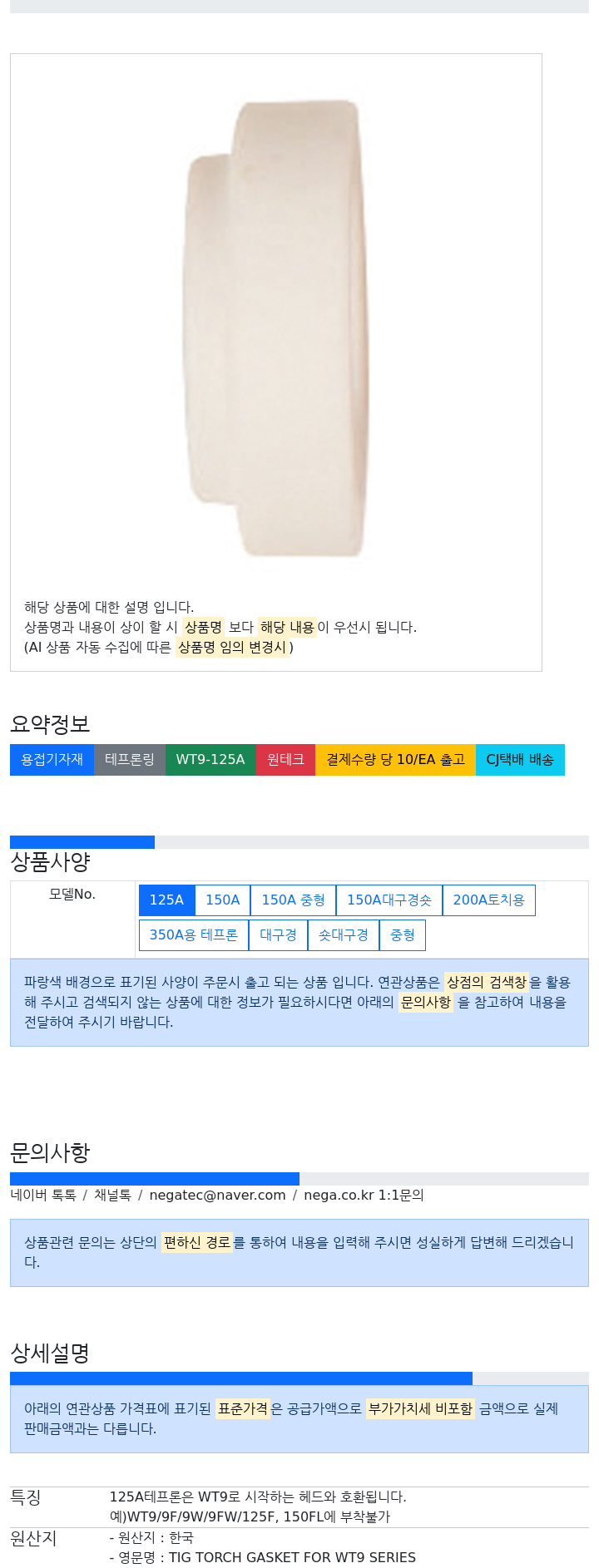This screenshot has width=599, height=1568.
Task: Open the WT9-125A green tag
Action: (210, 759)
